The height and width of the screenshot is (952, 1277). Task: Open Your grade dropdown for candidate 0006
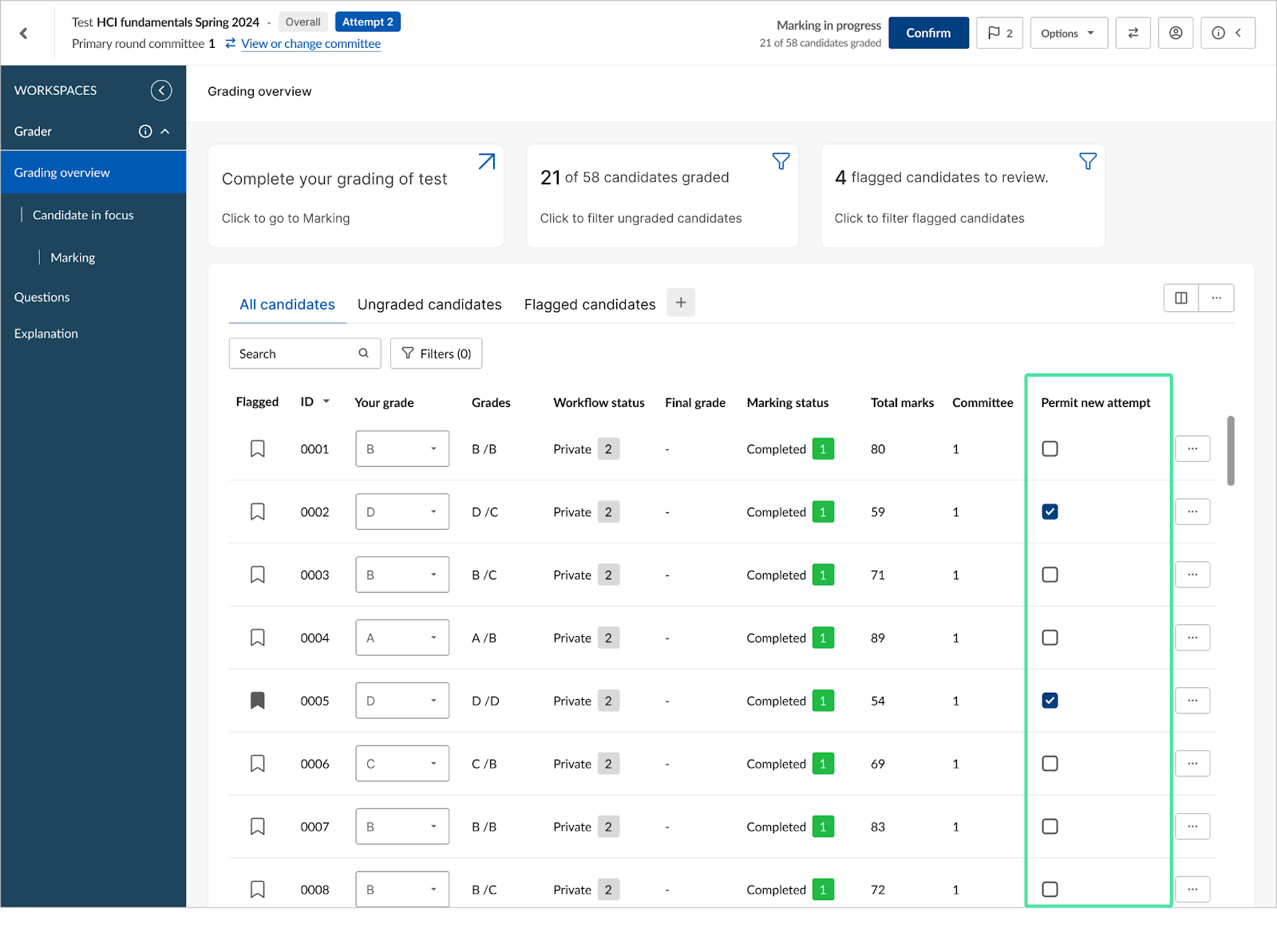pos(402,764)
